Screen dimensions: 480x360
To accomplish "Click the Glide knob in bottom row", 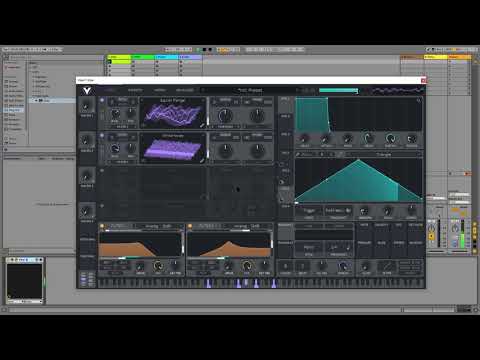I will pos(366,266).
